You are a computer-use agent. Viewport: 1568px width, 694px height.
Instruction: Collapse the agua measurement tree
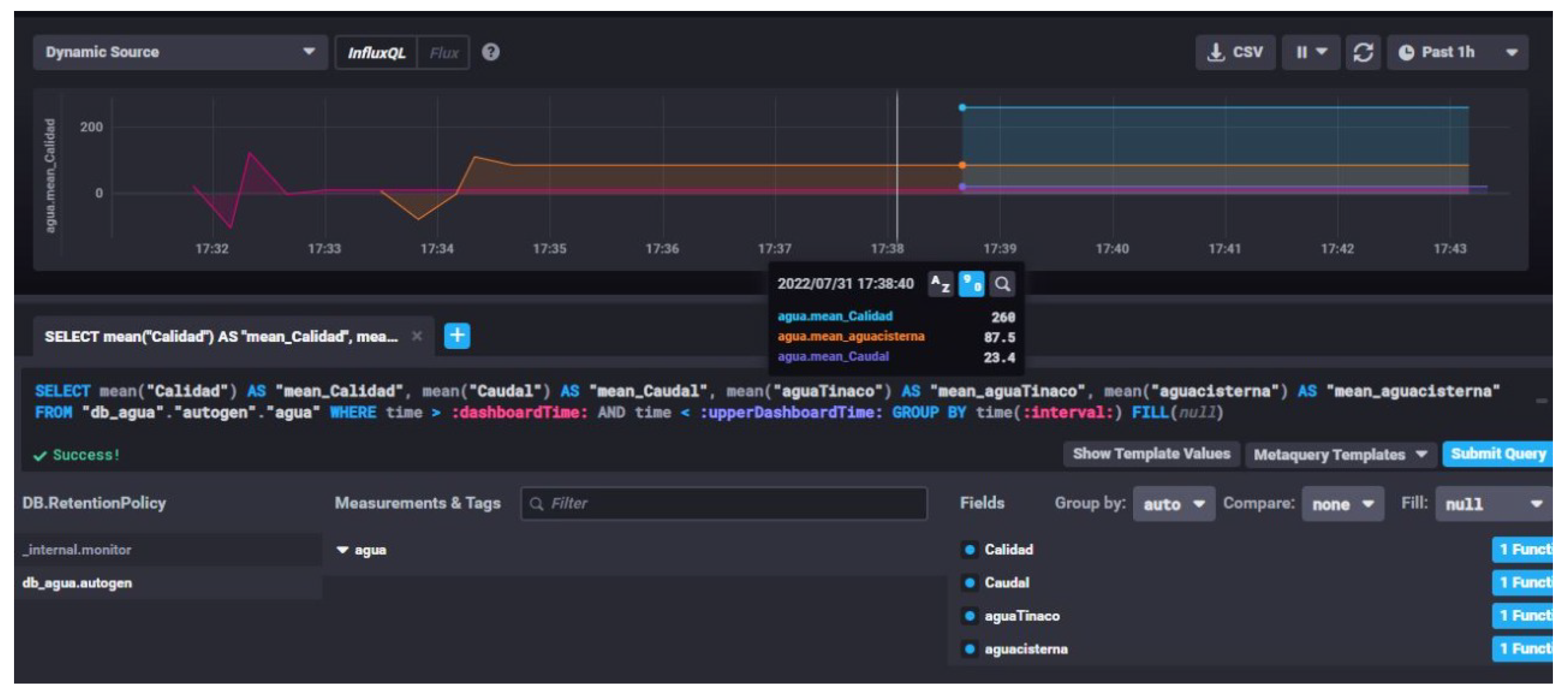coord(343,550)
